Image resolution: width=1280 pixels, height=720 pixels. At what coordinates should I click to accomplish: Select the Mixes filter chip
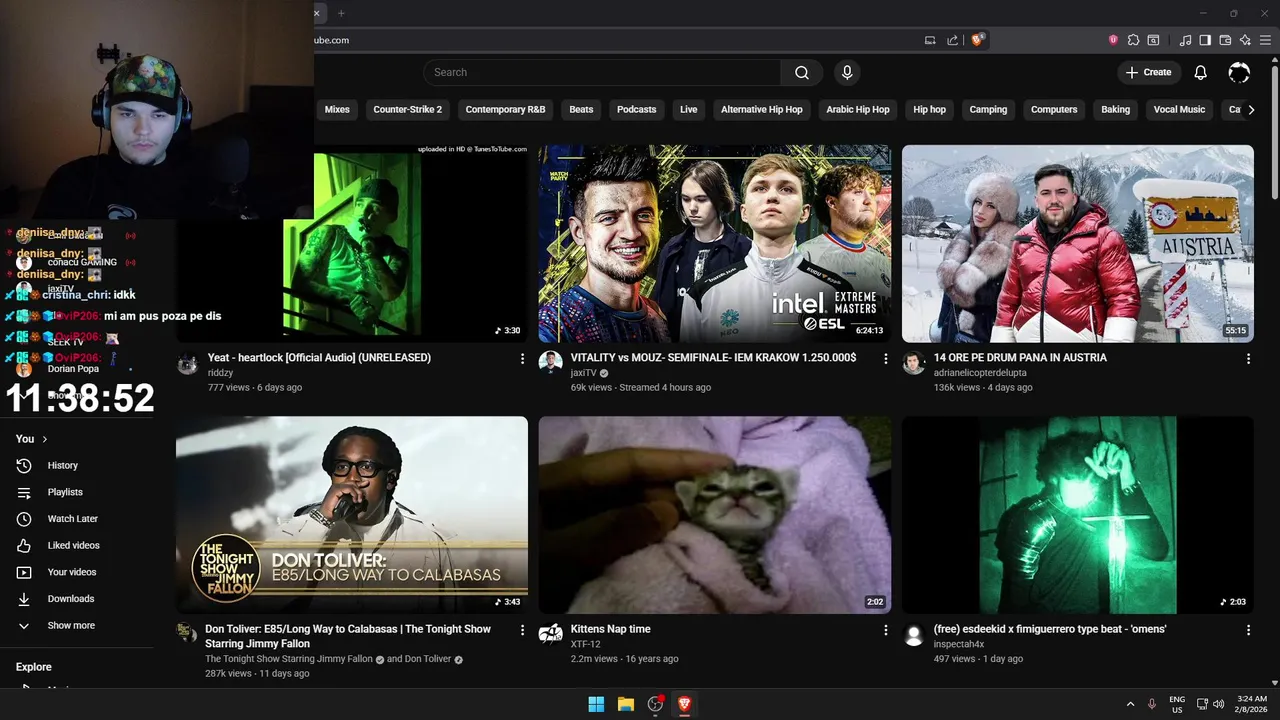pos(337,110)
